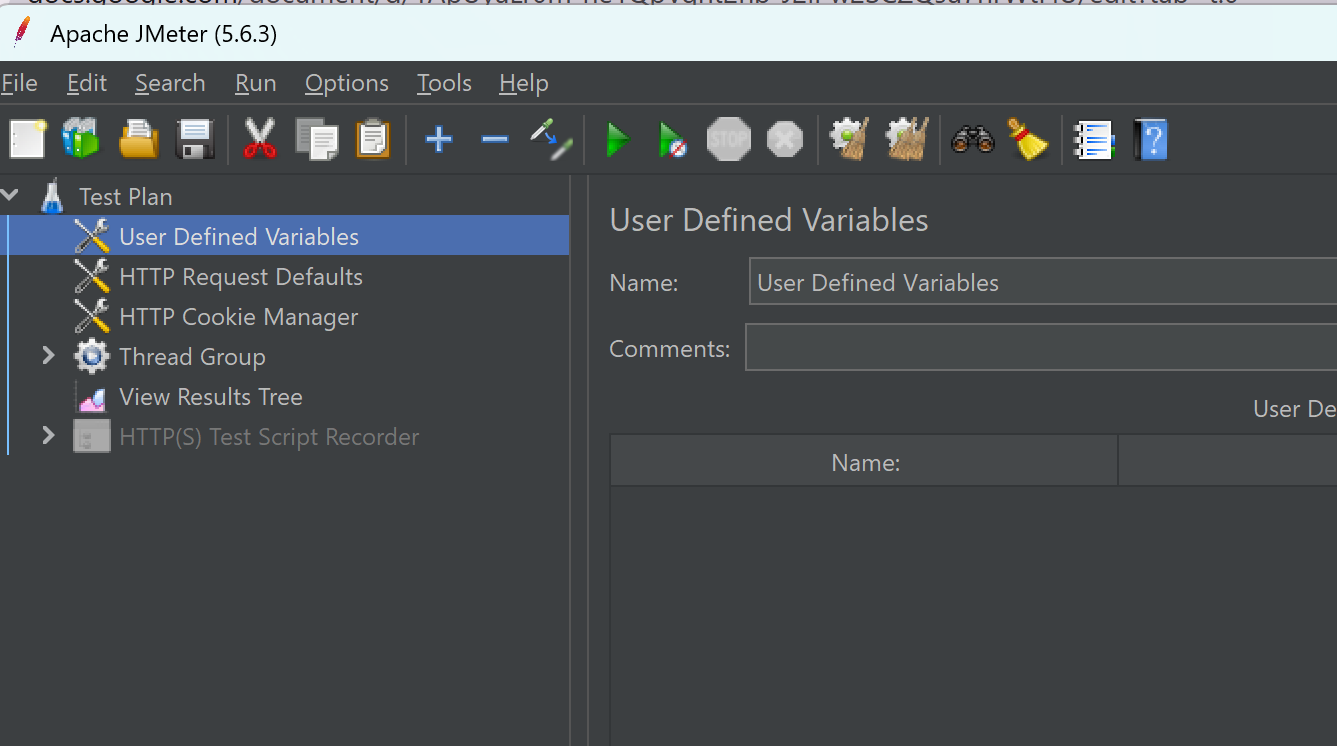Click the Name input field
Viewport: 1337px width, 746px height.
[1043, 282]
